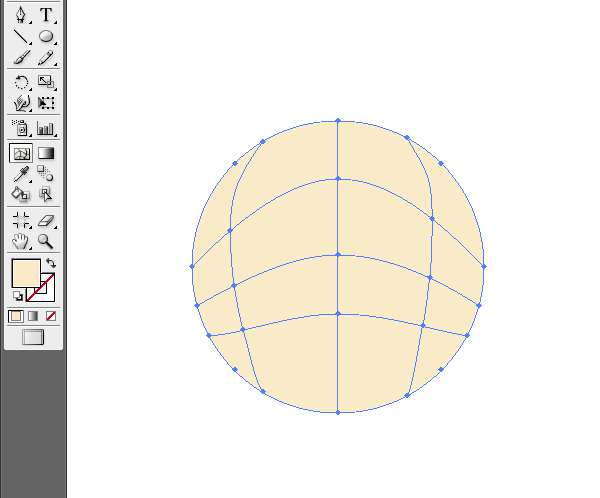Image resolution: width=600 pixels, height=498 pixels.
Task: Set paint mode to Color button
Action: click(16, 316)
